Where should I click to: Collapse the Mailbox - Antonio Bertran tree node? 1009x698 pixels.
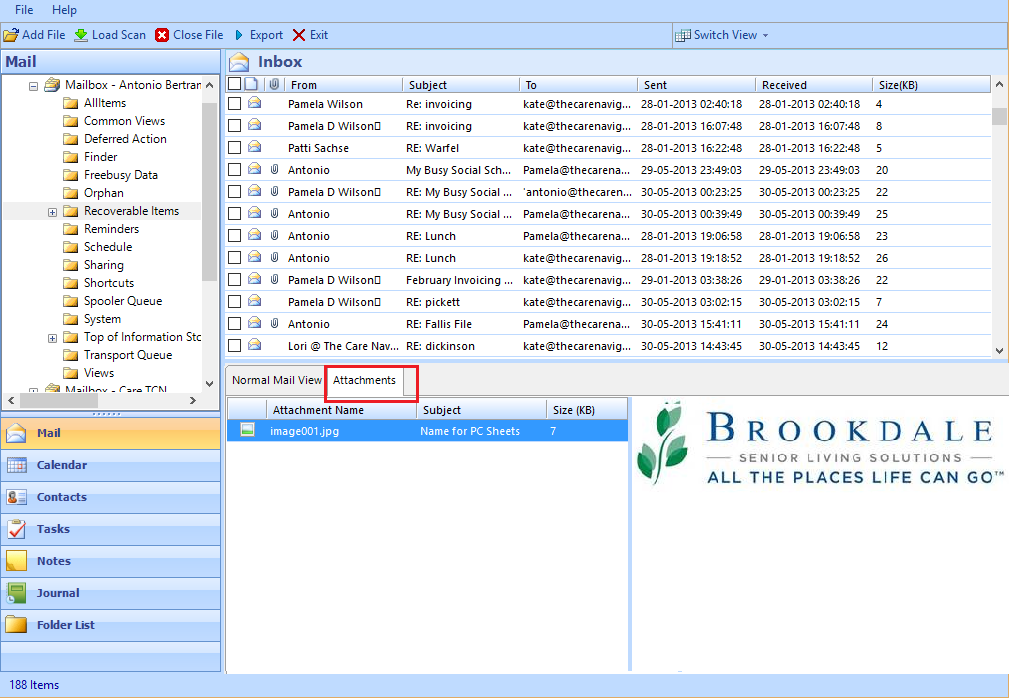(x=33, y=86)
